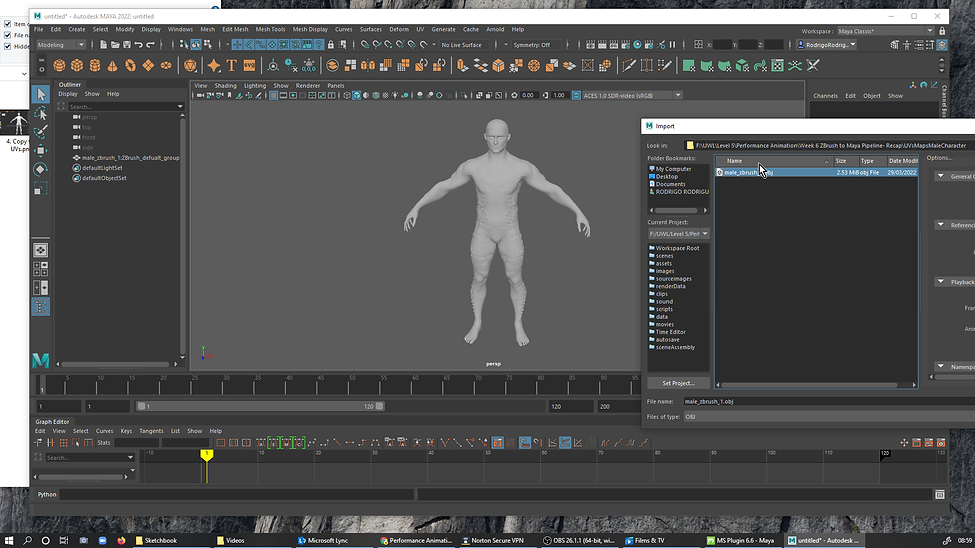The height and width of the screenshot is (548, 975).
Task: Collapse the Referencing options section in Import dialog
Action: point(941,225)
